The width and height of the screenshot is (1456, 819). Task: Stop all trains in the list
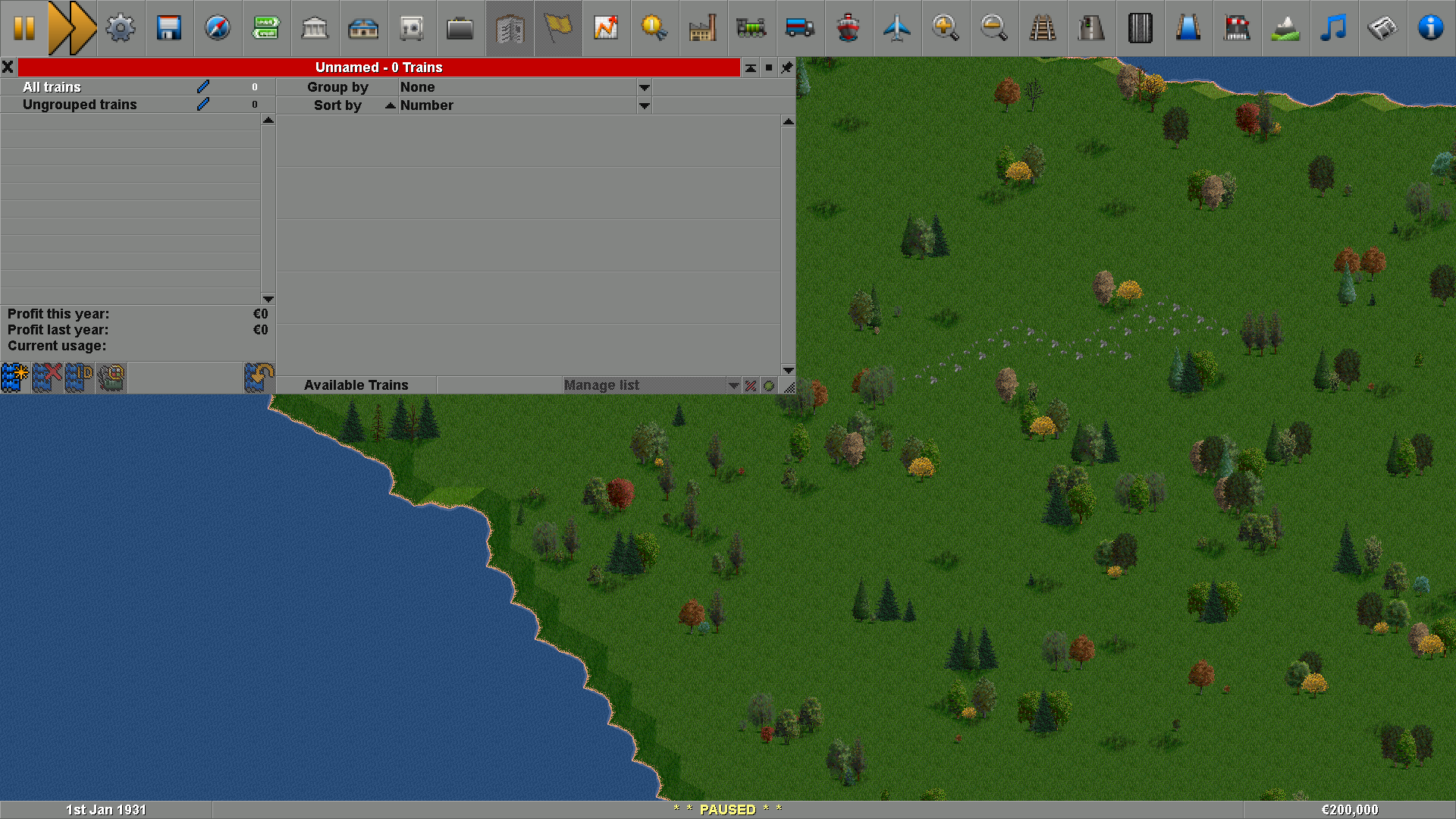coord(751,385)
